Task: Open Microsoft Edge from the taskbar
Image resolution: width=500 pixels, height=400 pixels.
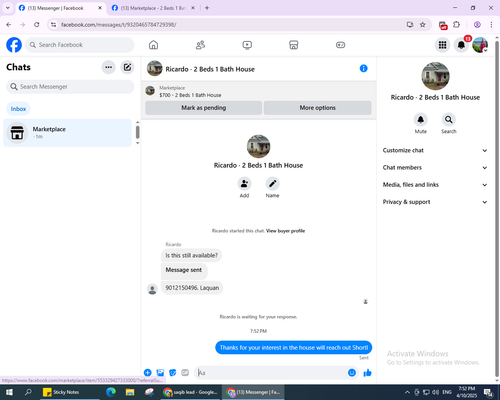Action: pos(111,392)
